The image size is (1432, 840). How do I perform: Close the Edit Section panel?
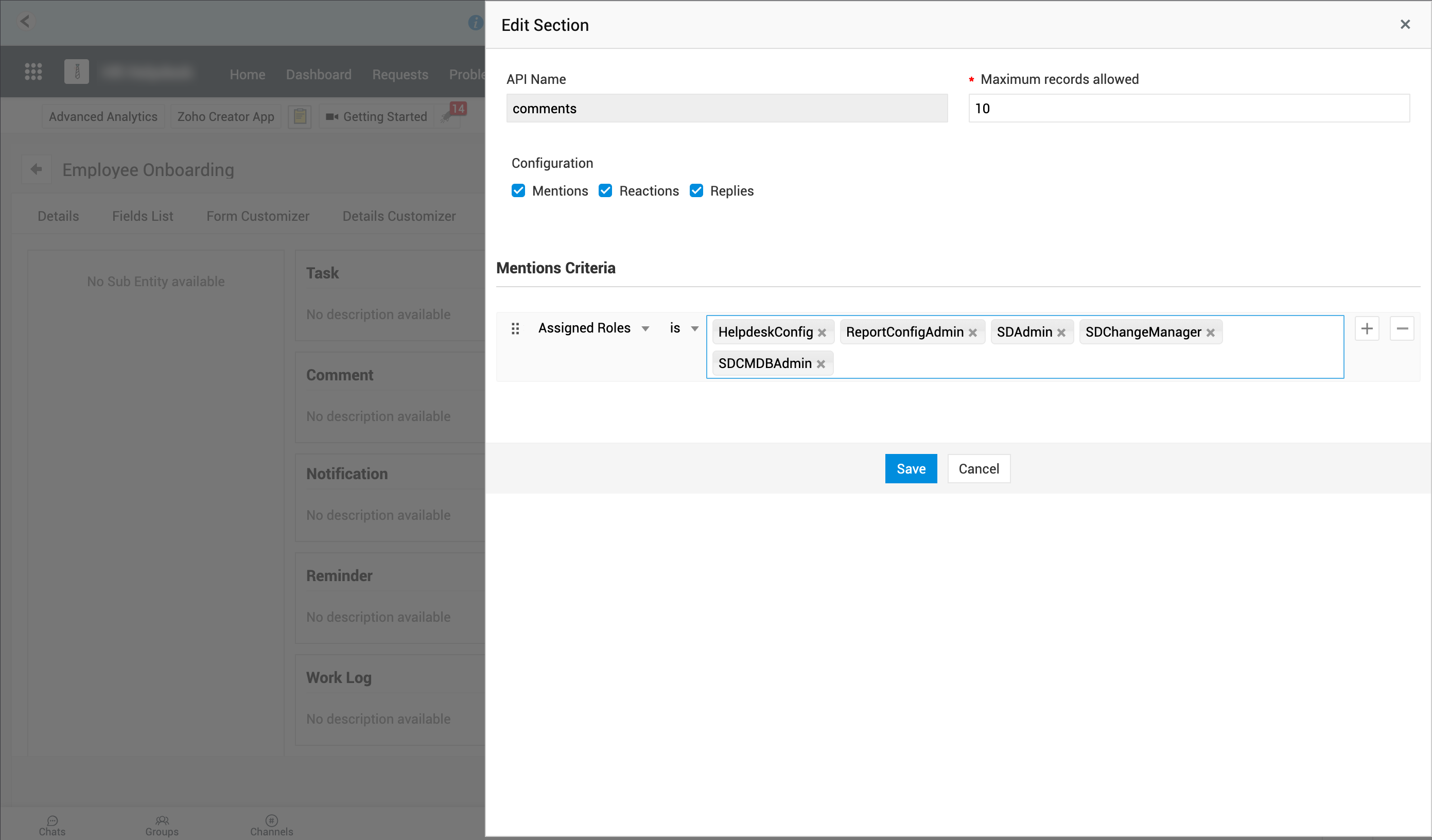[x=1405, y=24]
